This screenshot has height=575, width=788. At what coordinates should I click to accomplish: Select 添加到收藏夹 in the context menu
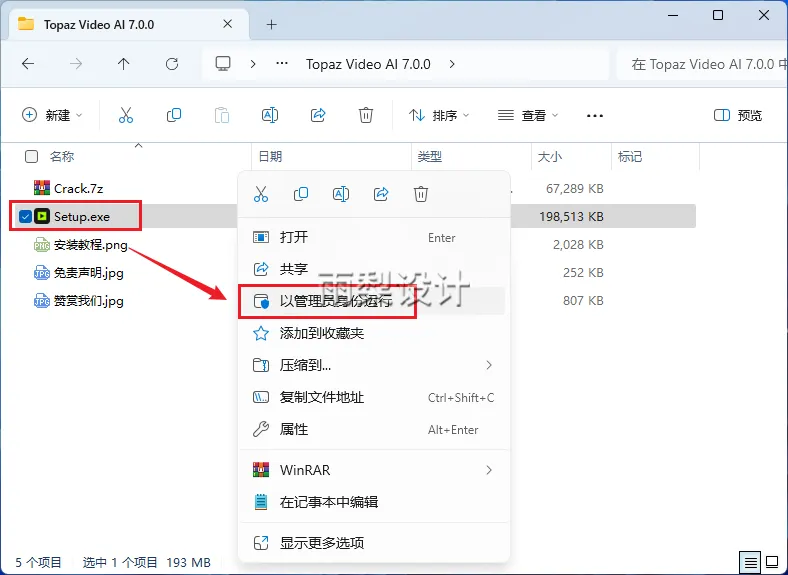373,333
